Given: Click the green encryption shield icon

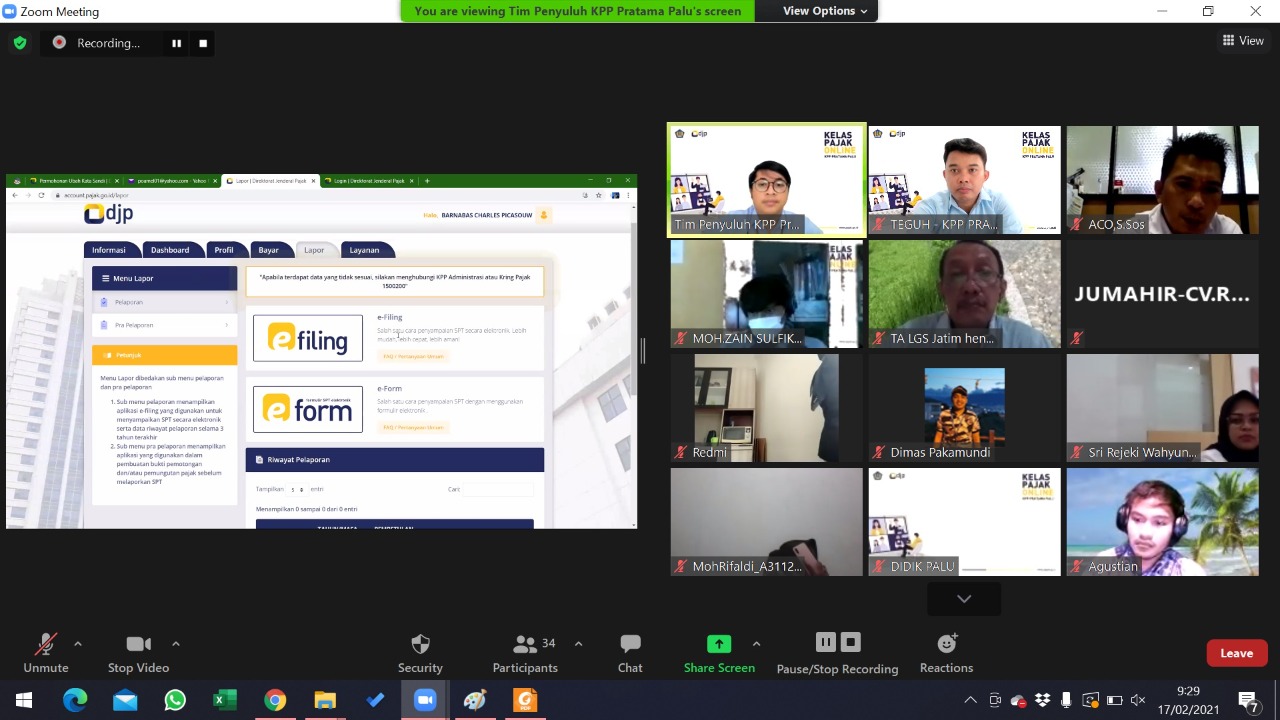Looking at the screenshot, I should 19,43.
